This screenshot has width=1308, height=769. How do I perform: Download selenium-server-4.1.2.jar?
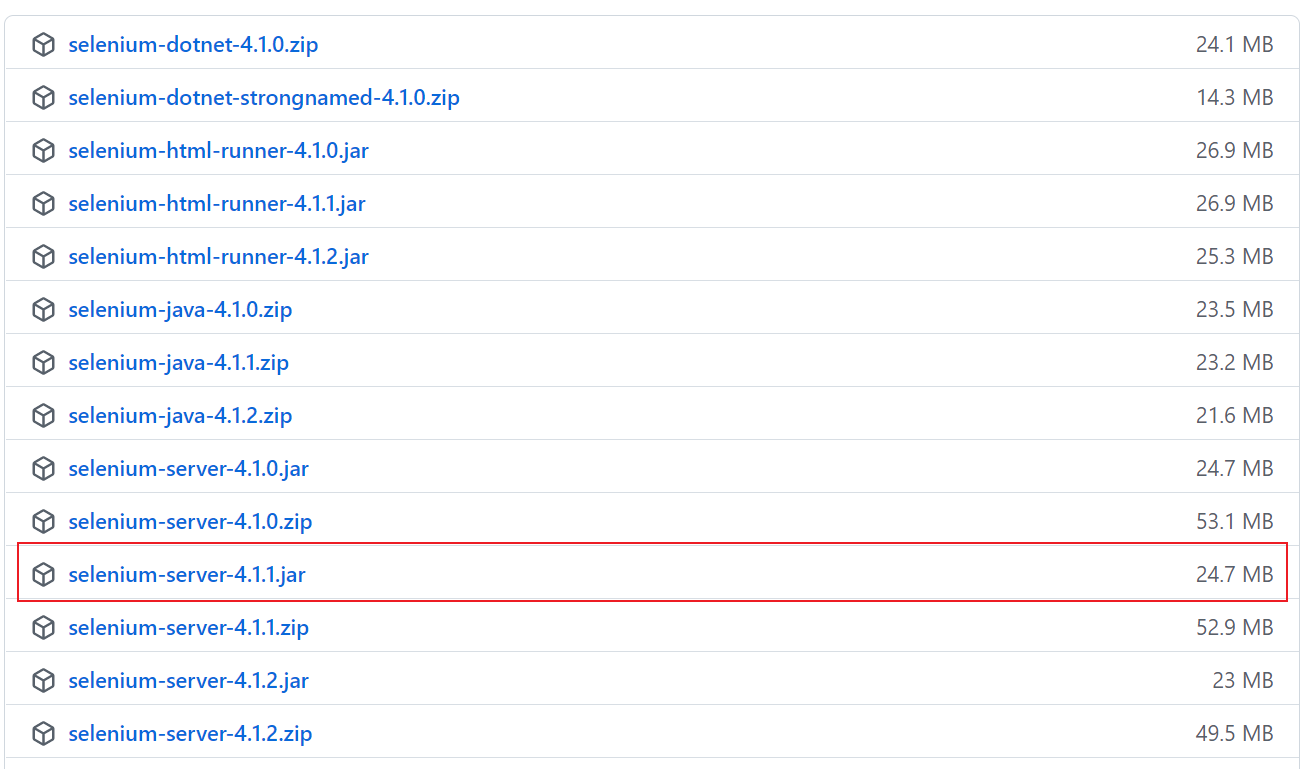[188, 681]
